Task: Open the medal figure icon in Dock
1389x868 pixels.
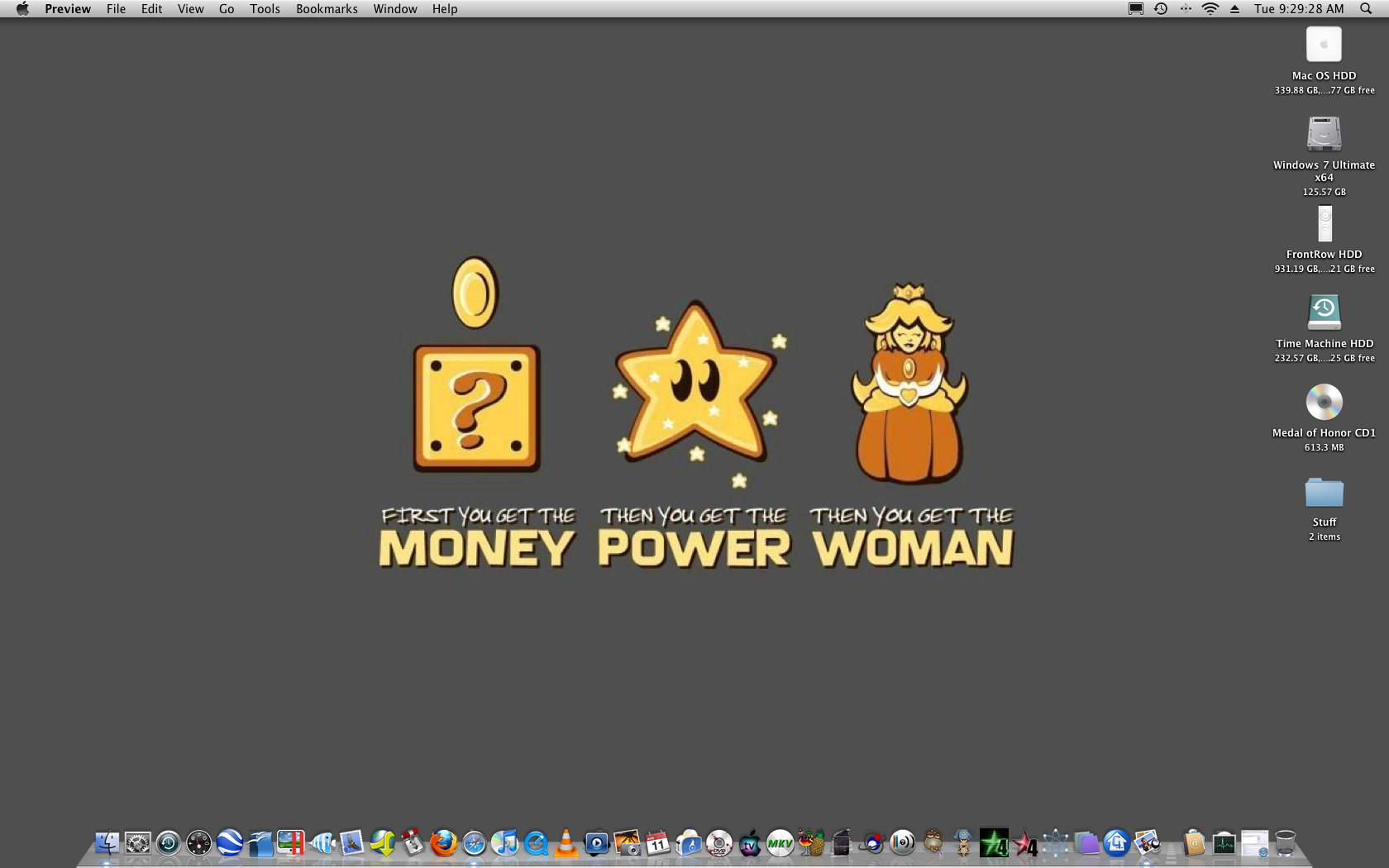Action: (x=963, y=843)
